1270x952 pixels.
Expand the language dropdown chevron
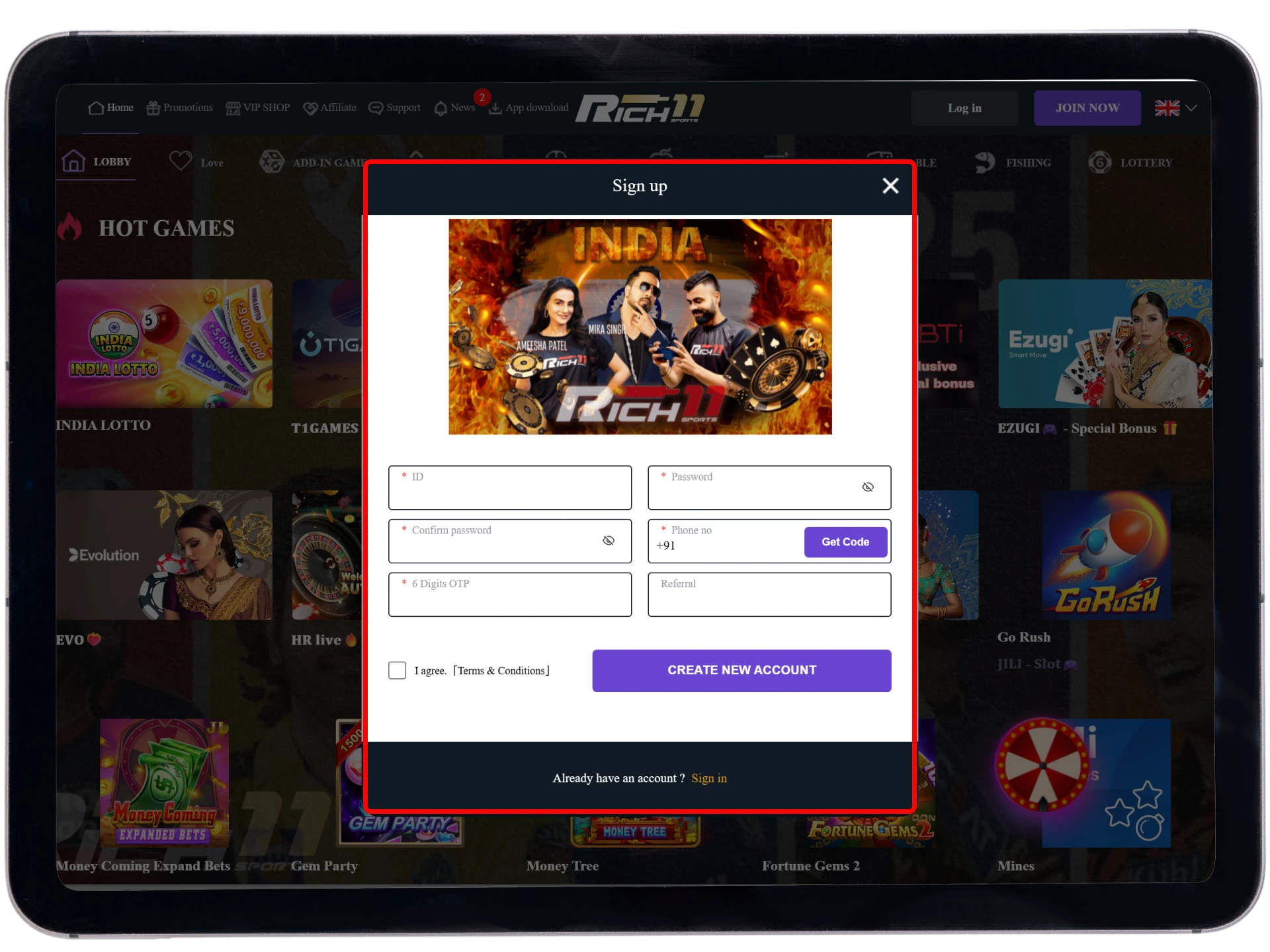[x=1191, y=108]
